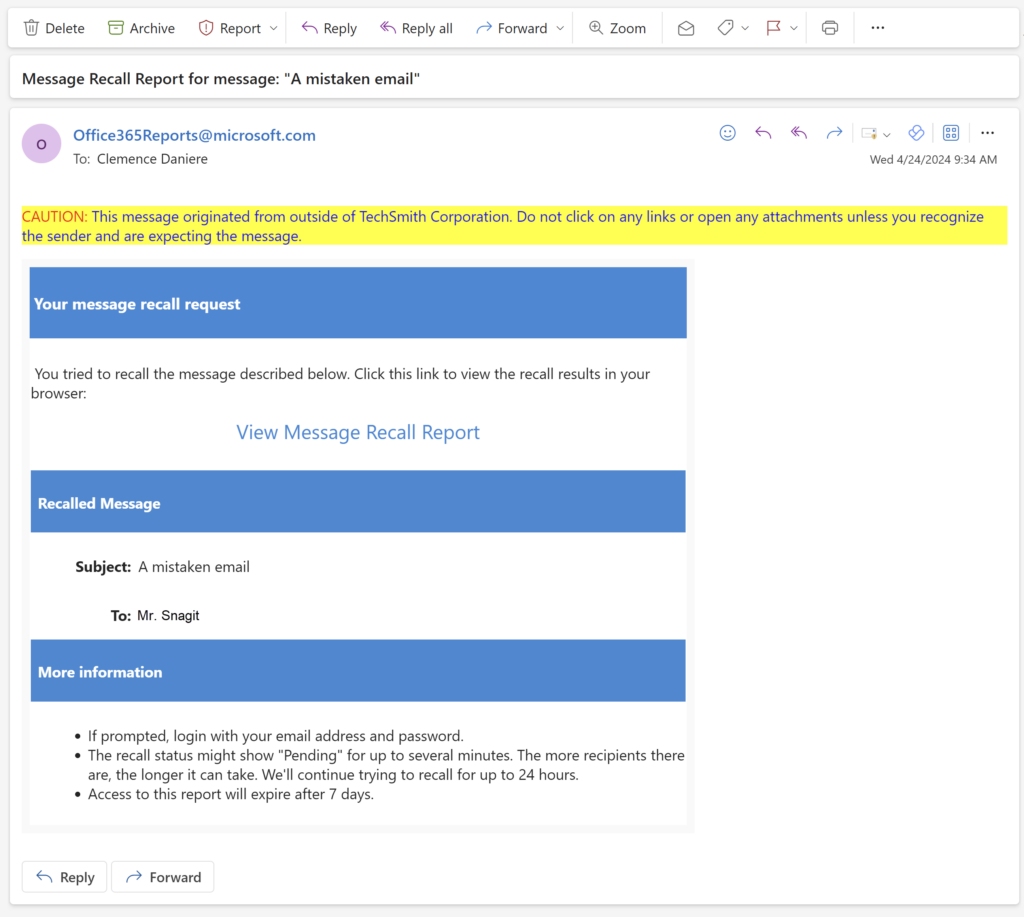Image resolution: width=1024 pixels, height=917 pixels.
Task: Open more message actions with the ellipsis
Action: [987, 132]
